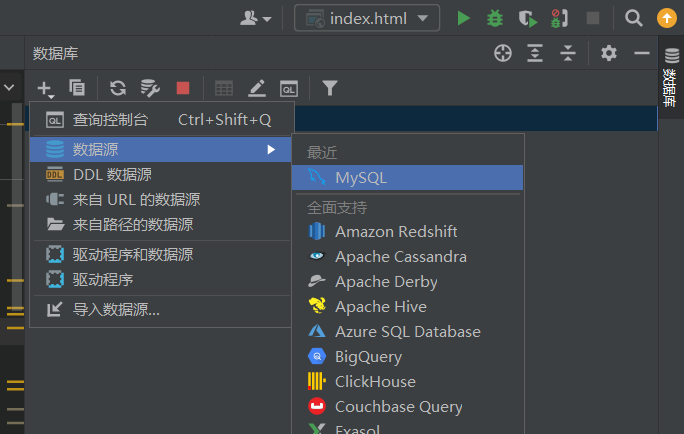Choose 驱动程序和数据源 menu item

tap(161, 254)
